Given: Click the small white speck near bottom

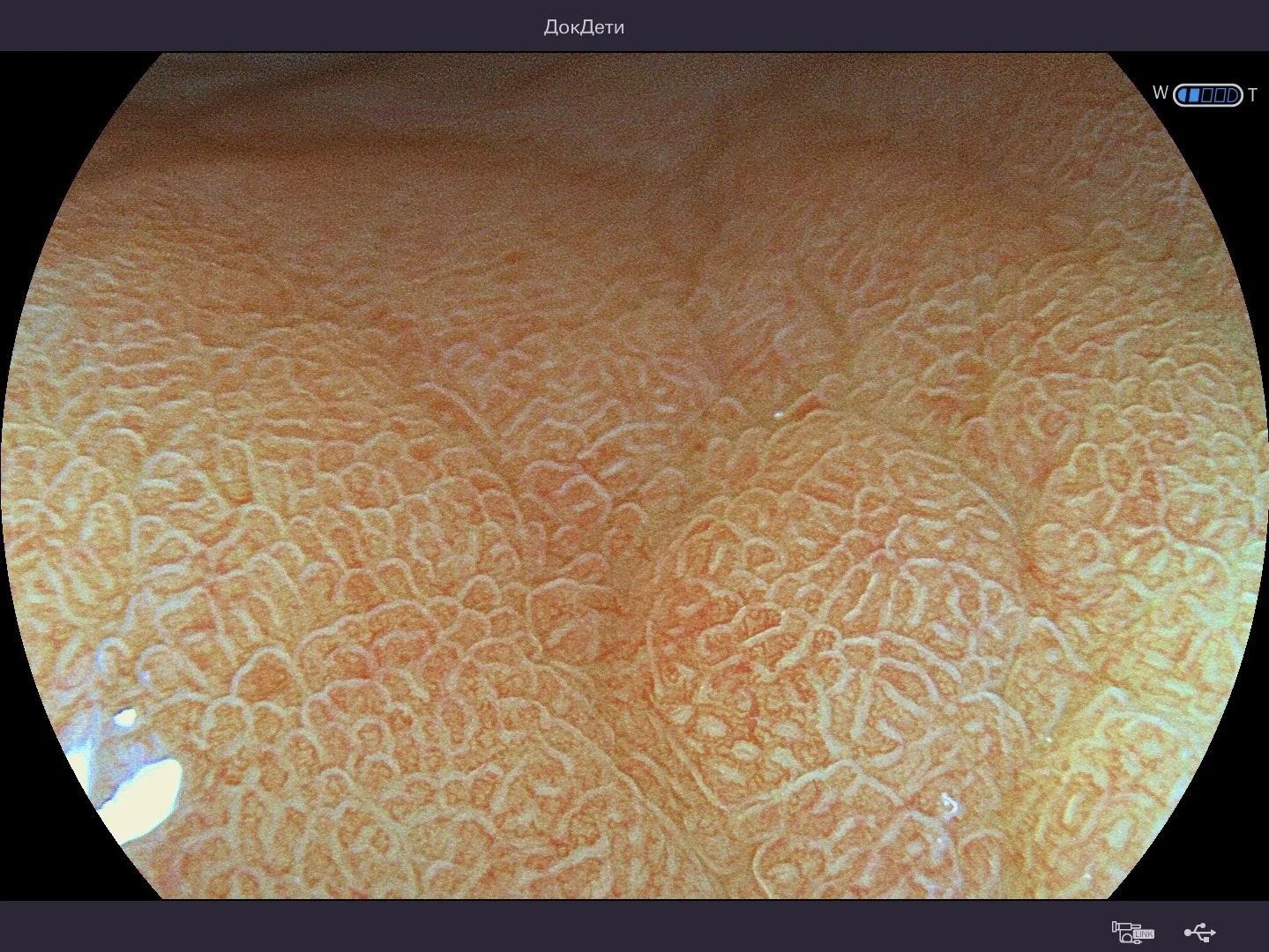Looking at the screenshot, I should [950, 804].
